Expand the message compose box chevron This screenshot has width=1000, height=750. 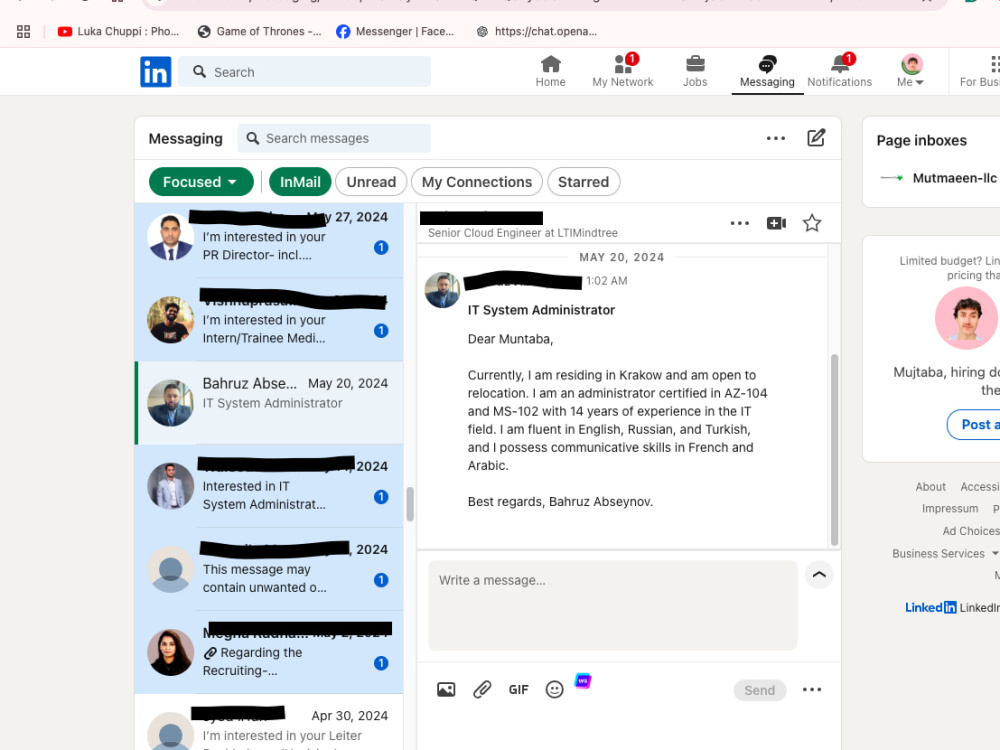coord(819,575)
